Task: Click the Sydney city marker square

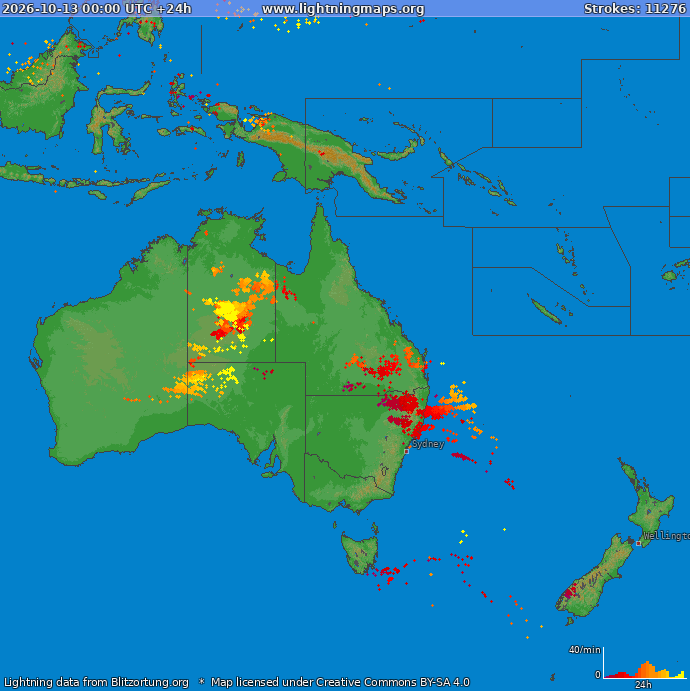Action: (x=406, y=451)
